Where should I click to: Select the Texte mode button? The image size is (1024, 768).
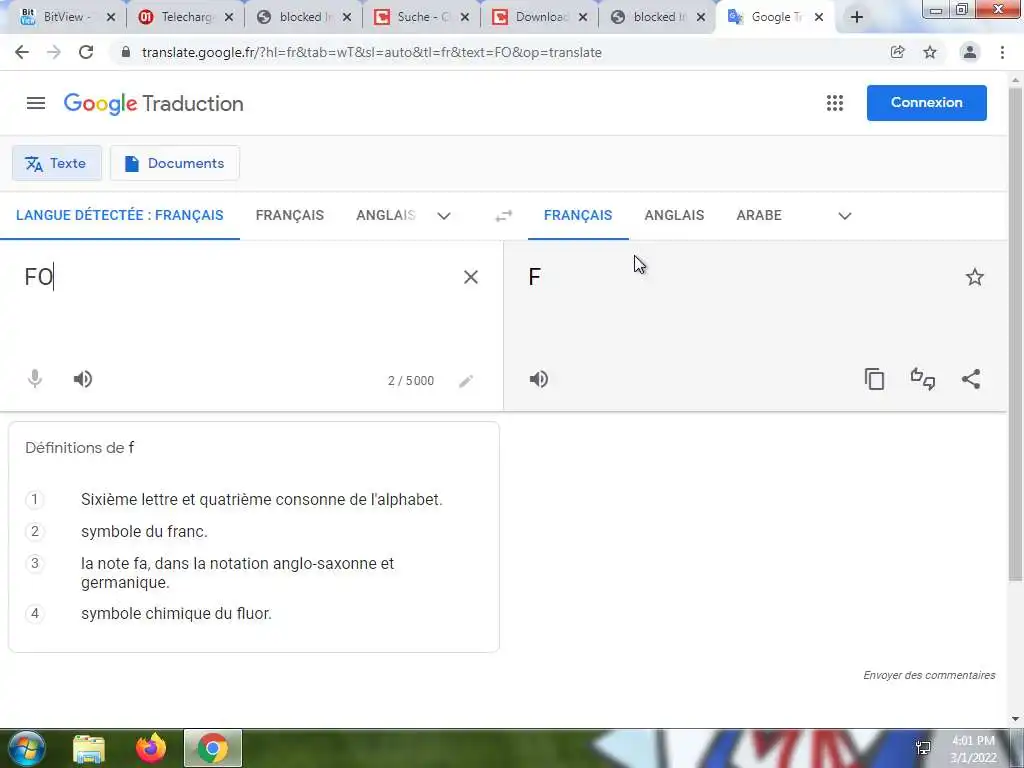click(57, 163)
